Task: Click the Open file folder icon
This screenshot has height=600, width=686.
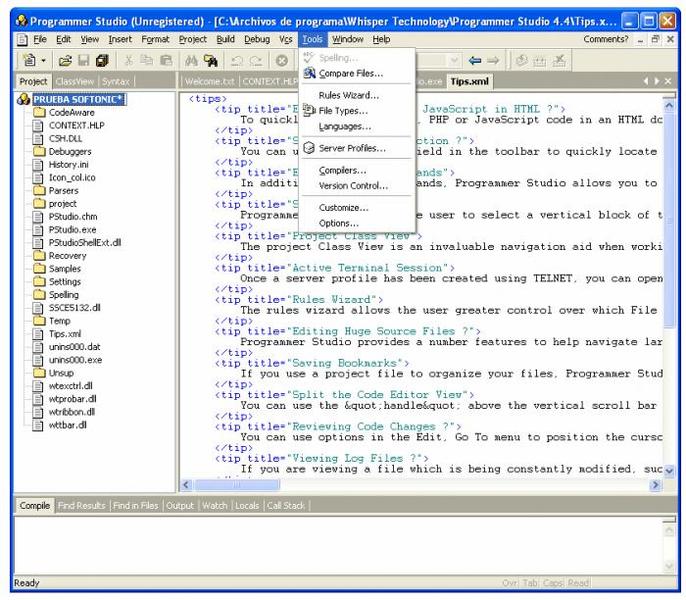Action: (x=65, y=60)
